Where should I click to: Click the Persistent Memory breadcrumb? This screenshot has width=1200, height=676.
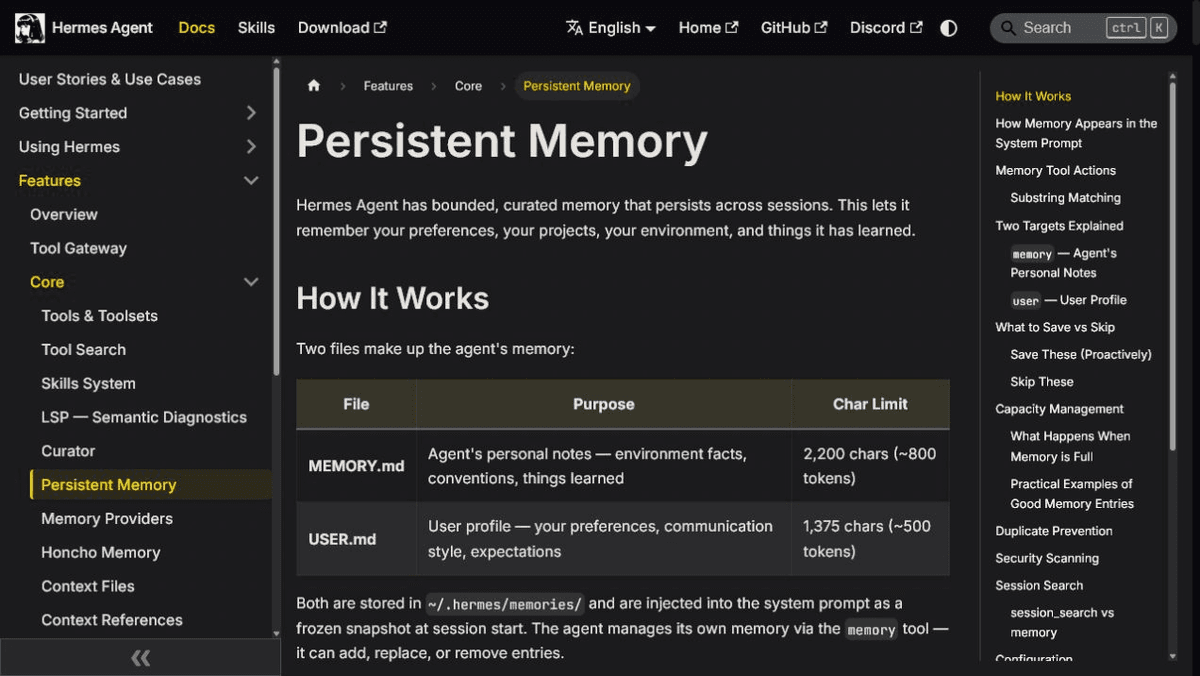click(577, 86)
